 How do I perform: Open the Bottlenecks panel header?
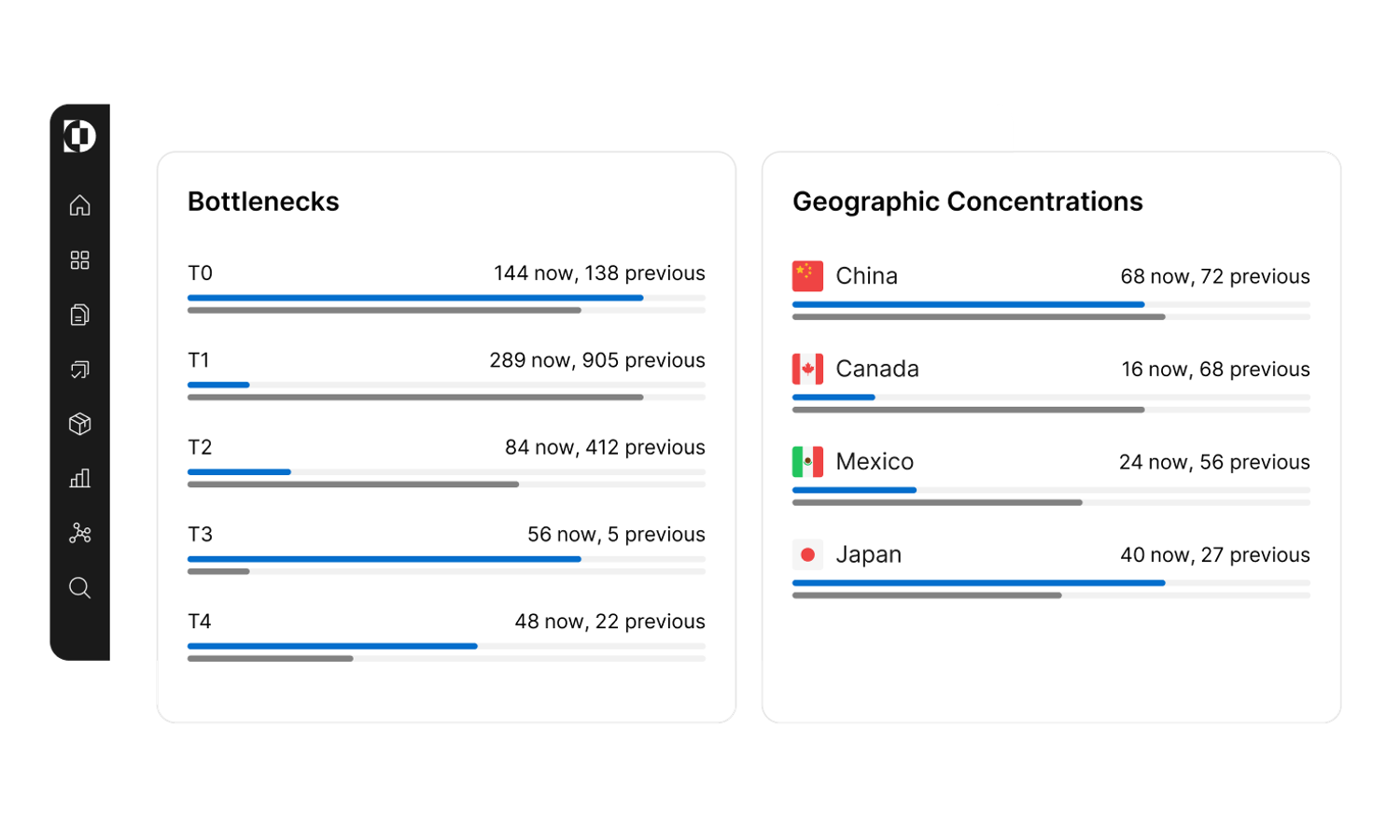[263, 201]
